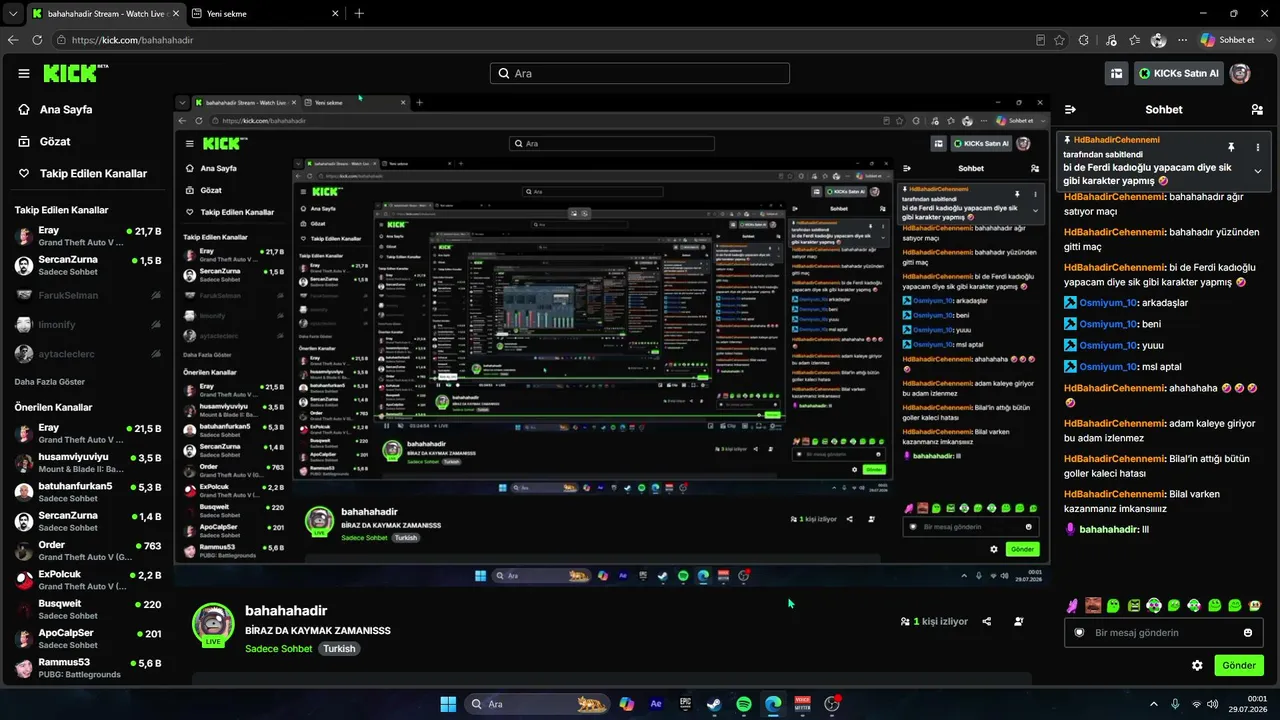Image resolution: width=1280 pixels, height=720 pixels.
Task: Open pinned message three-dot options
Action: pyautogui.click(x=1258, y=147)
